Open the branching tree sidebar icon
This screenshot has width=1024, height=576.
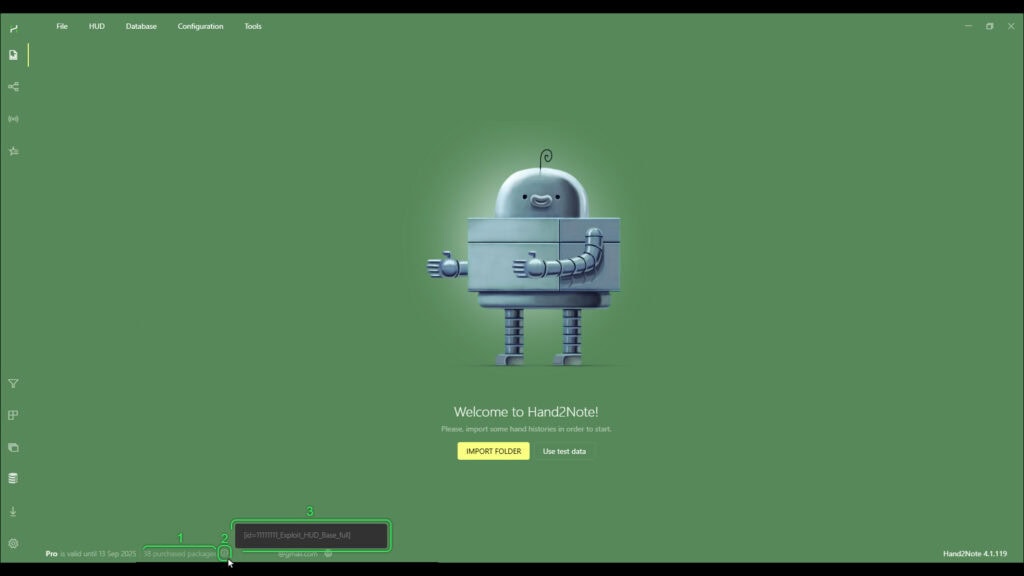[x=13, y=87]
